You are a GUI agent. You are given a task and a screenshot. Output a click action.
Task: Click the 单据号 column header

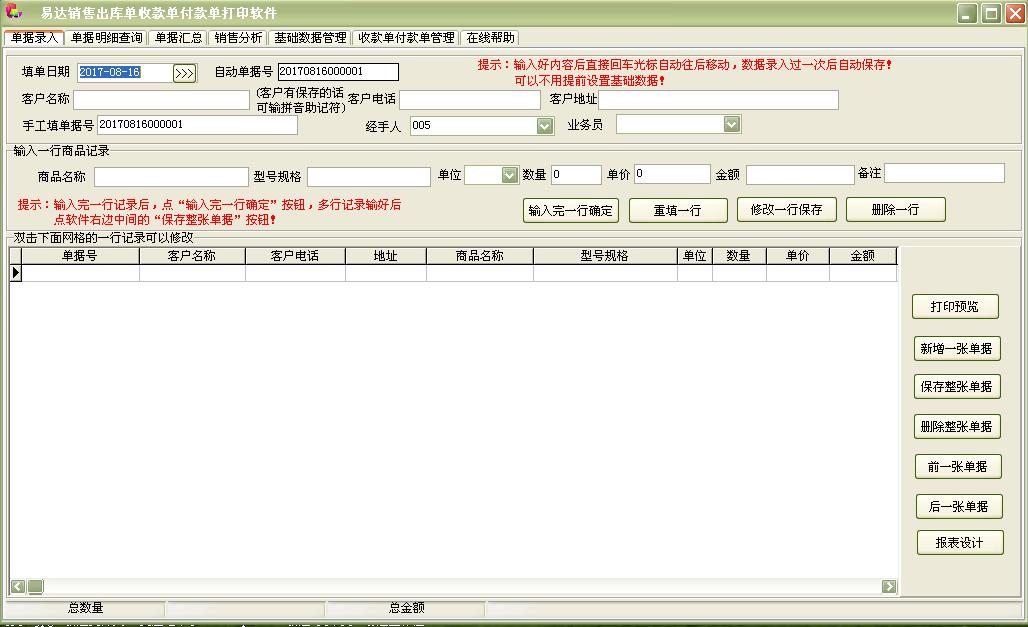tap(81, 256)
